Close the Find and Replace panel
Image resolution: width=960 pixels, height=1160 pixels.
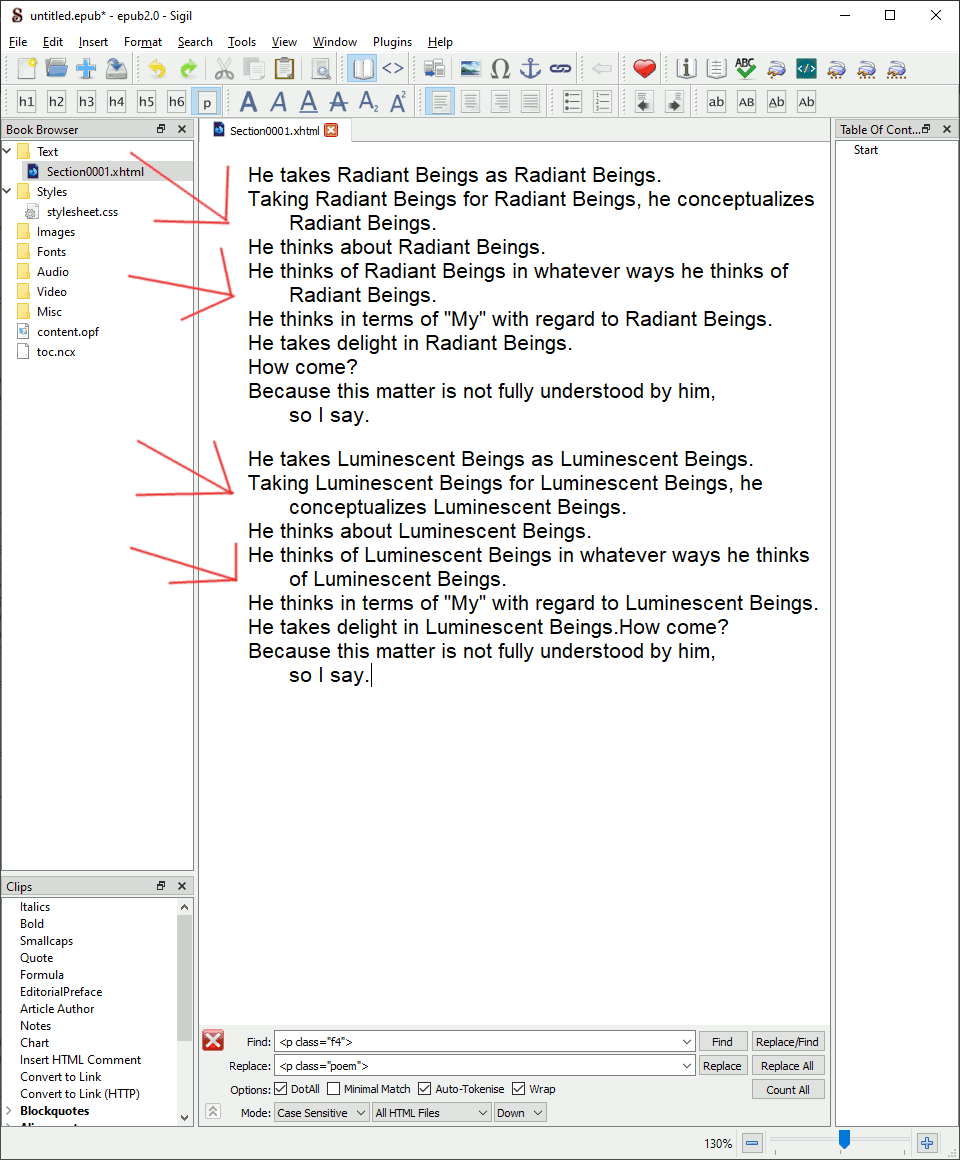pyautogui.click(x=213, y=1041)
